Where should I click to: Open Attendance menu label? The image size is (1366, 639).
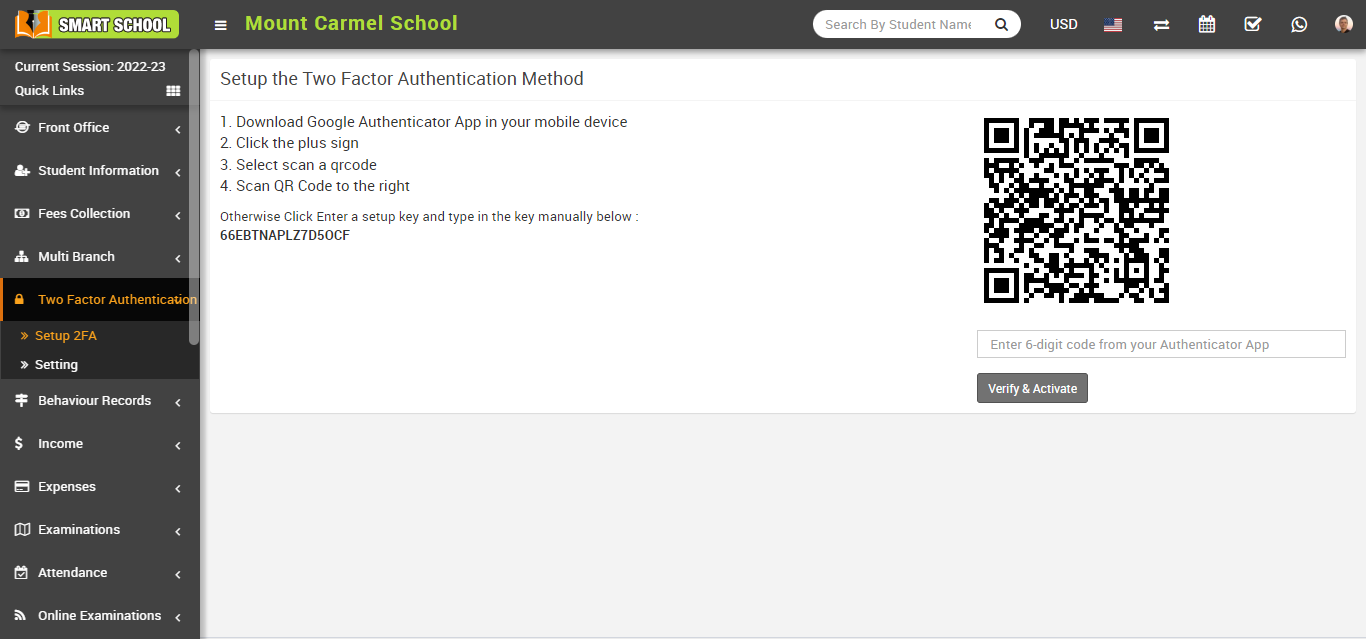[72, 573]
